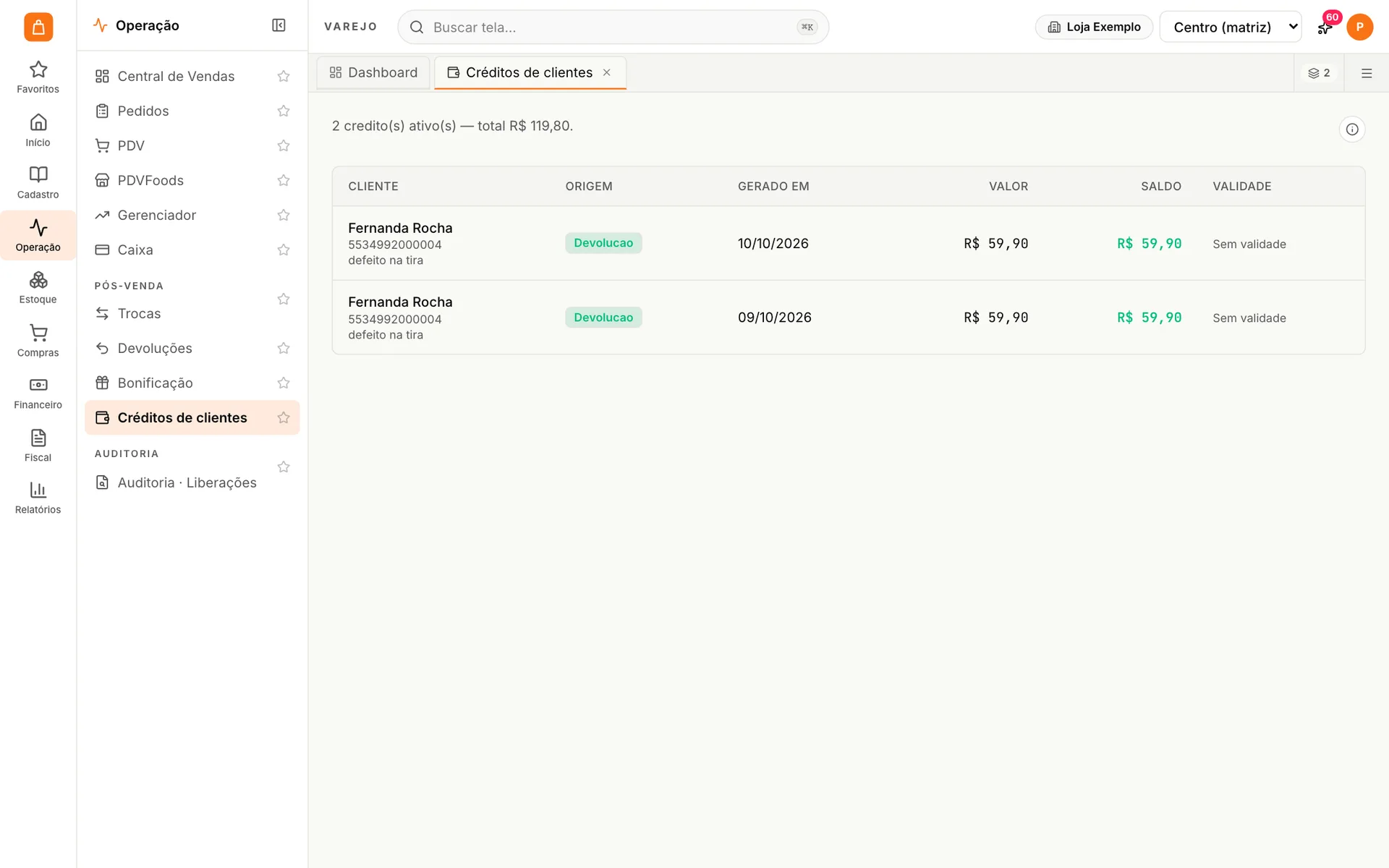This screenshot has height=868, width=1389.
Task: Open the stacked tabs counter showing 2
Action: (1319, 73)
